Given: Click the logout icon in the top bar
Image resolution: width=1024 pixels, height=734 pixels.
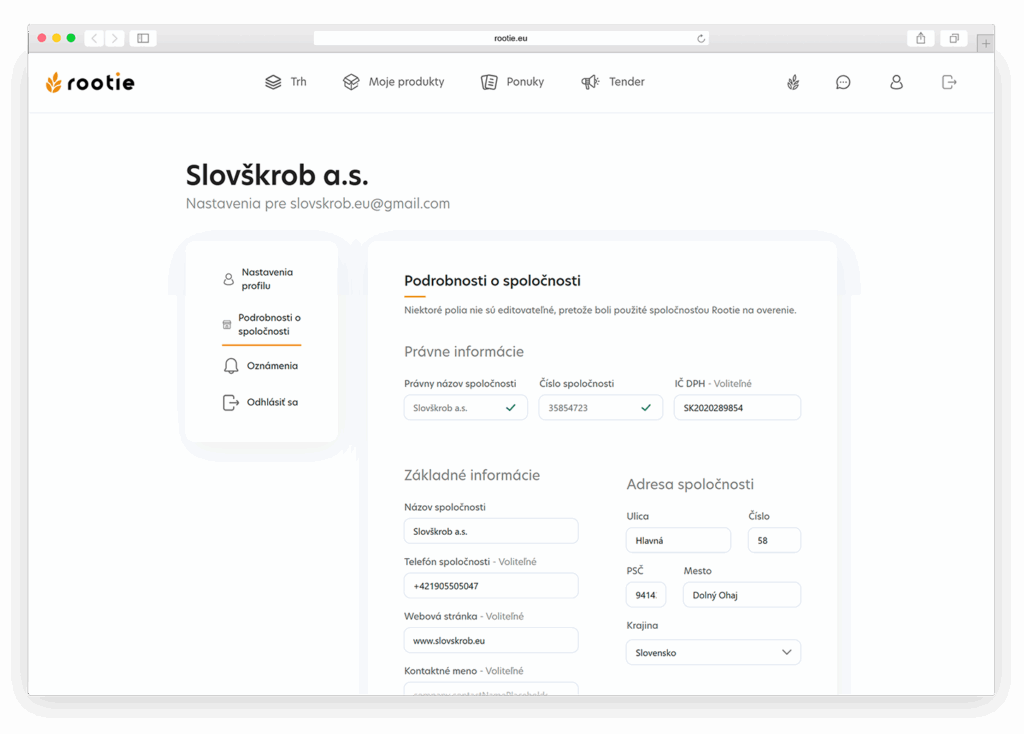Looking at the screenshot, I should pyautogui.click(x=948, y=82).
